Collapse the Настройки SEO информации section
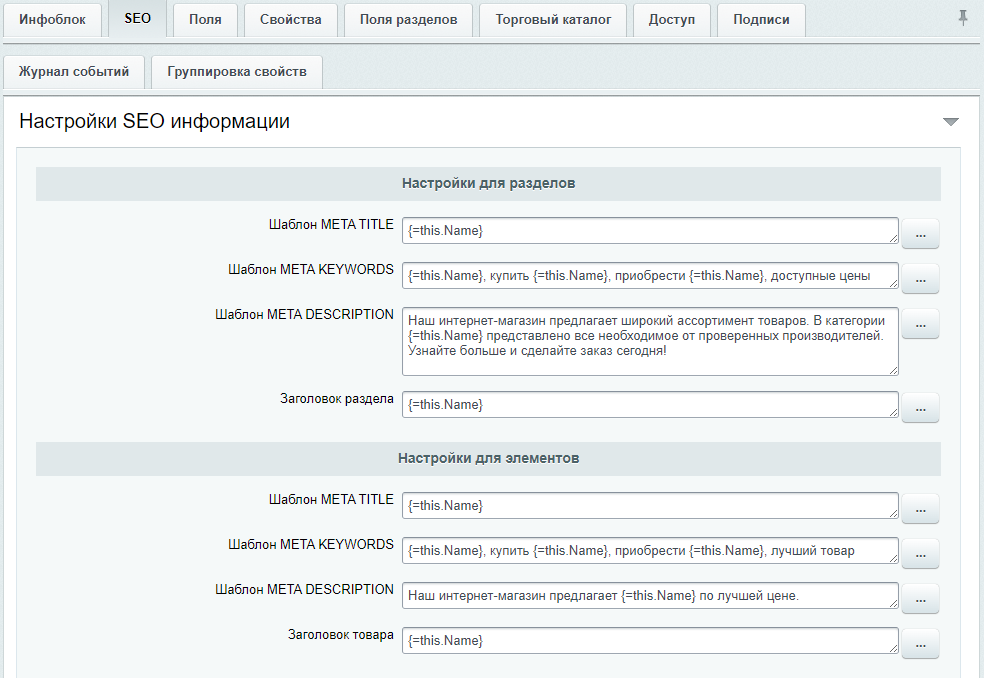This screenshot has width=984, height=678. coord(951,122)
